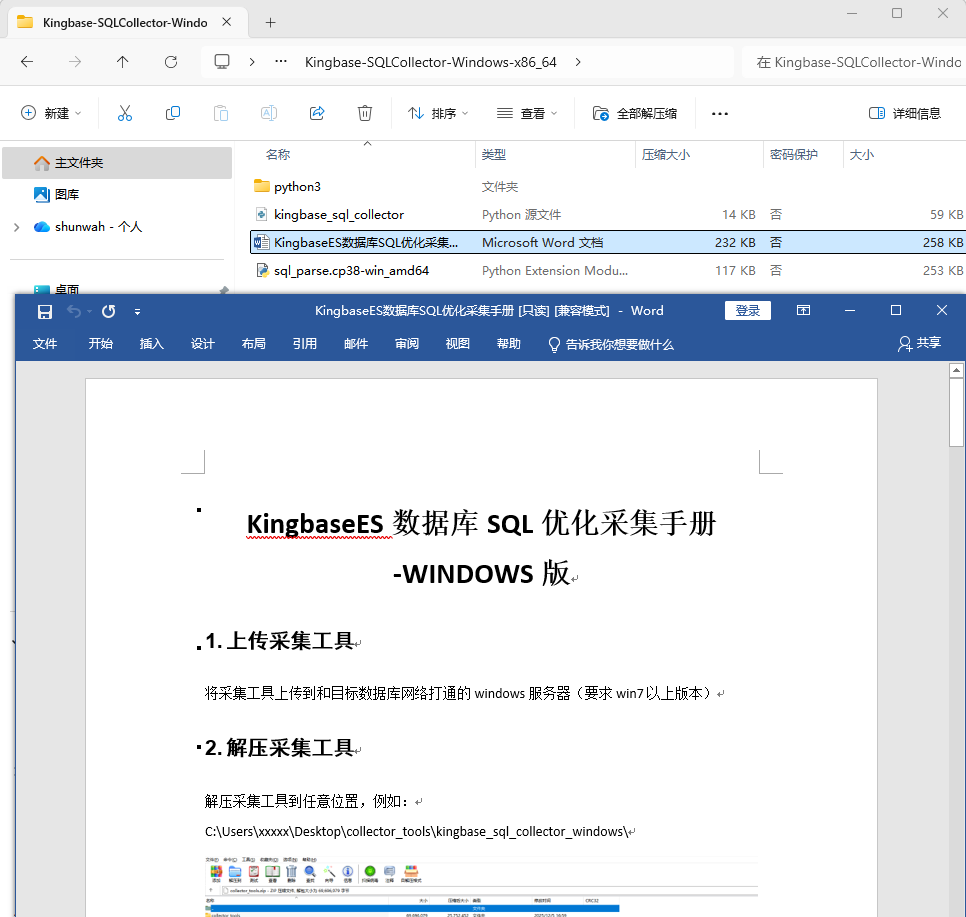Switch to the 邮件 ribbon tab
The height and width of the screenshot is (917, 966).
[356, 344]
